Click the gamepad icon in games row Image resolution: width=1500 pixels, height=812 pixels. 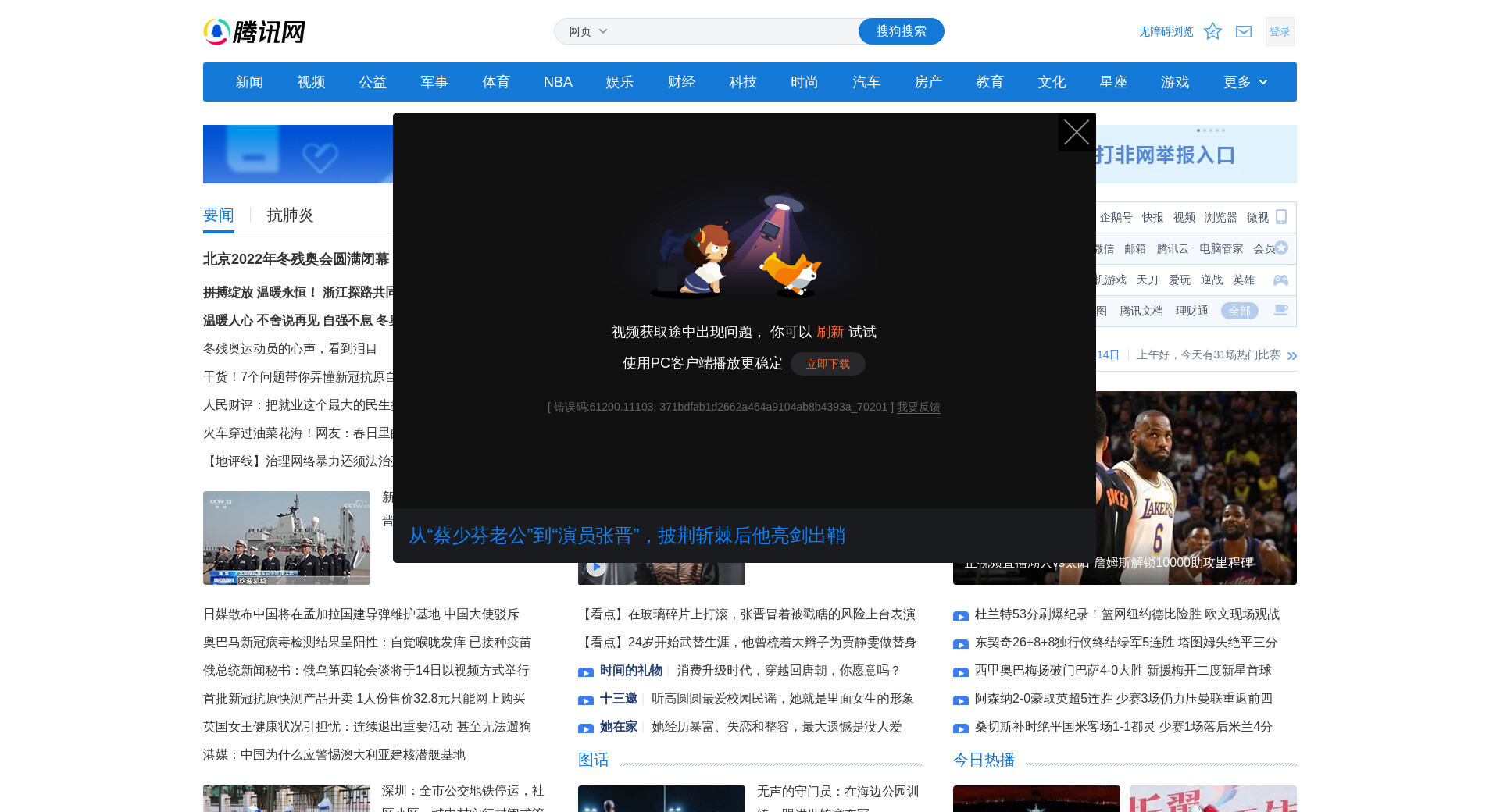(1280, 280)
